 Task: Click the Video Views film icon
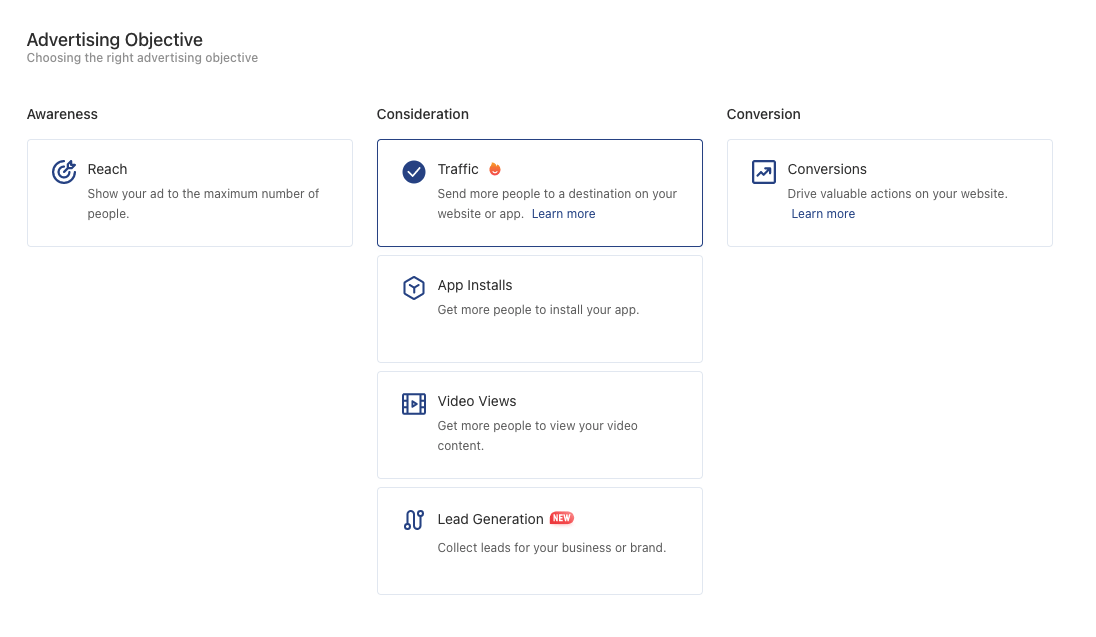414,403
